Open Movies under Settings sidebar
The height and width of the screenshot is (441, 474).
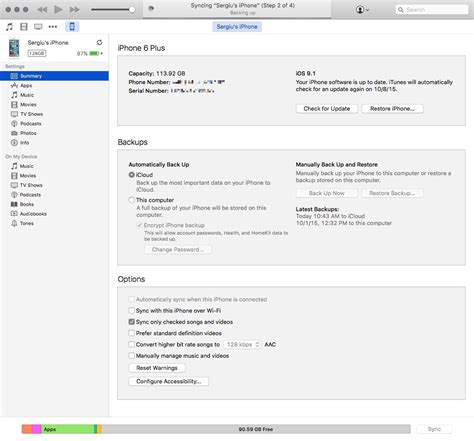click(54, 105)
